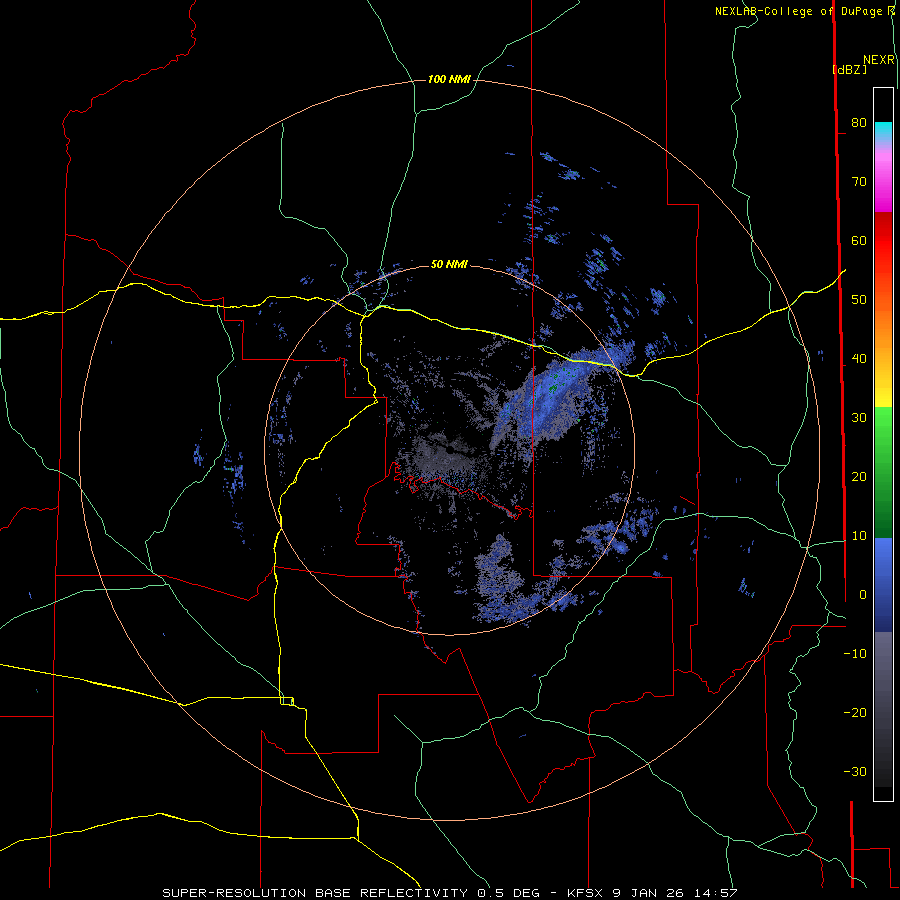Click the positive 20 value on the dBZ scale
Image resolution: width=900 pixels, height=900 pixels.
click(x=859, y=476)
